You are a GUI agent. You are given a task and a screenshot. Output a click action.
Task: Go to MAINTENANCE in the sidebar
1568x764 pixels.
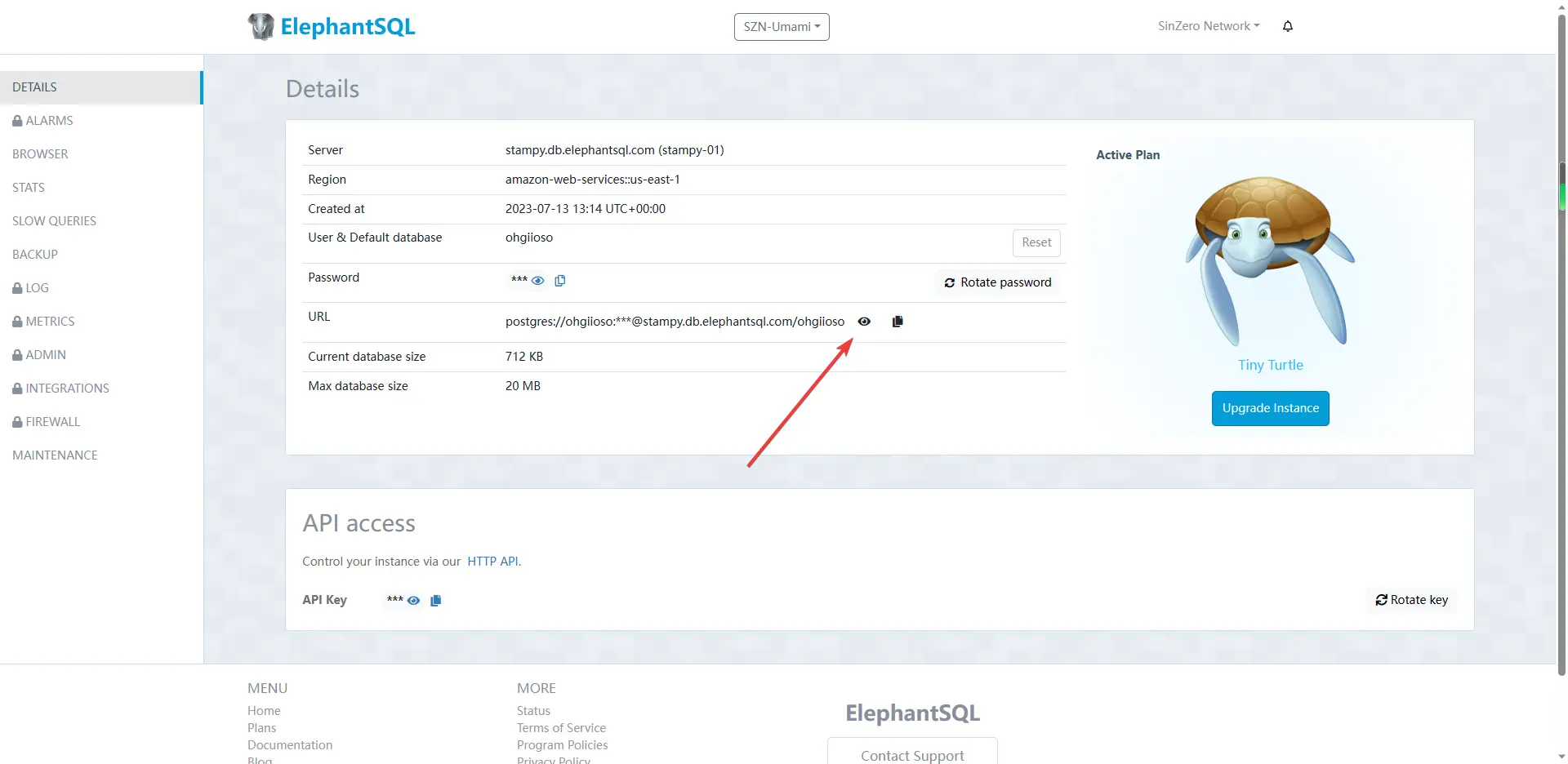click(x=100, y=455)
